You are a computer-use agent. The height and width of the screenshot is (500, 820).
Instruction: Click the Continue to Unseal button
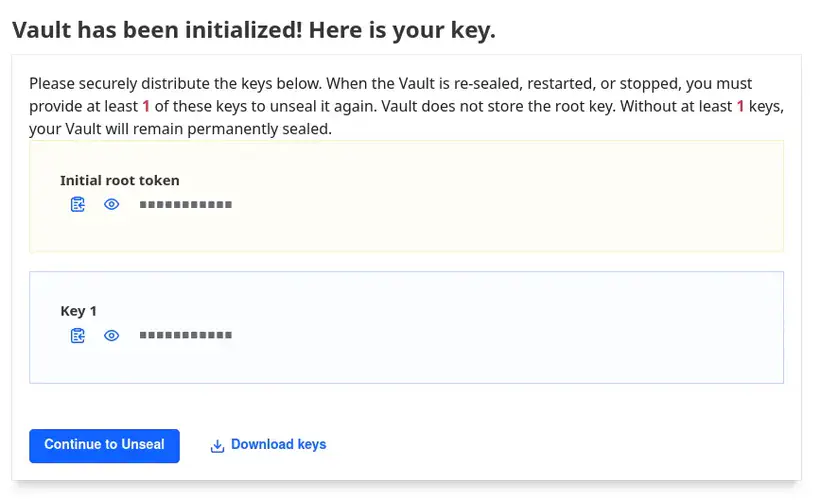pyautogui.click(x=104, y=445)
